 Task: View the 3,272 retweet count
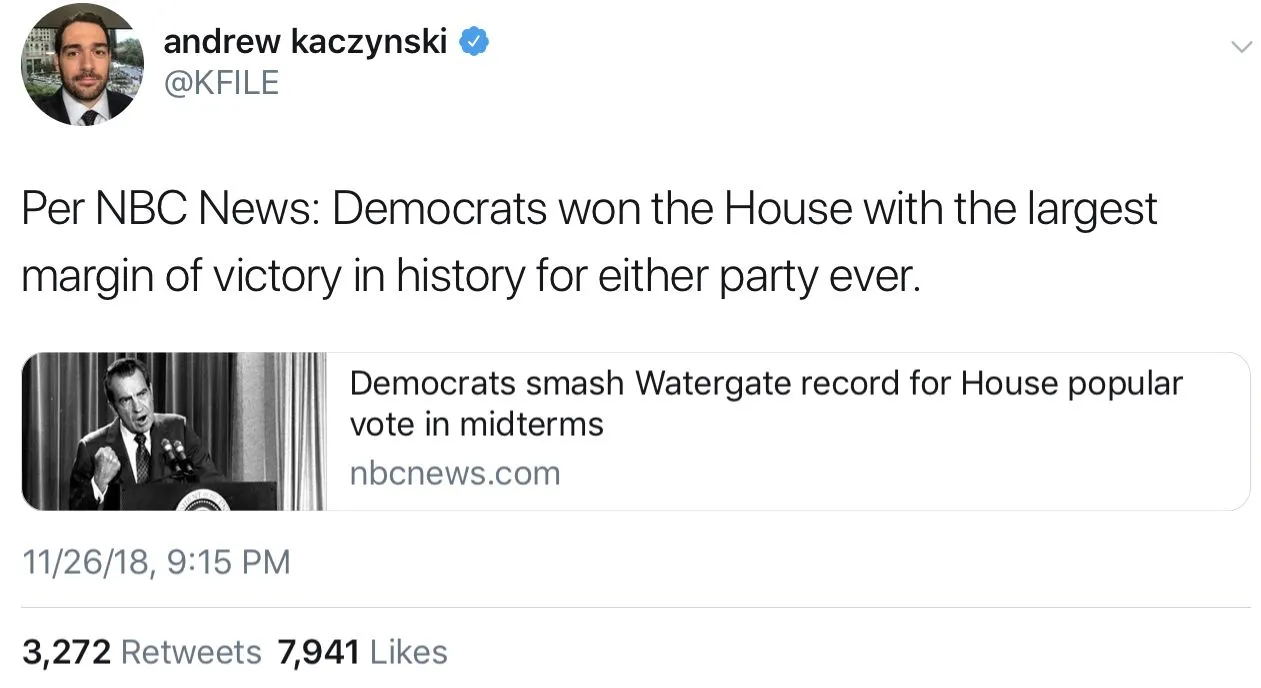(65, 653)
